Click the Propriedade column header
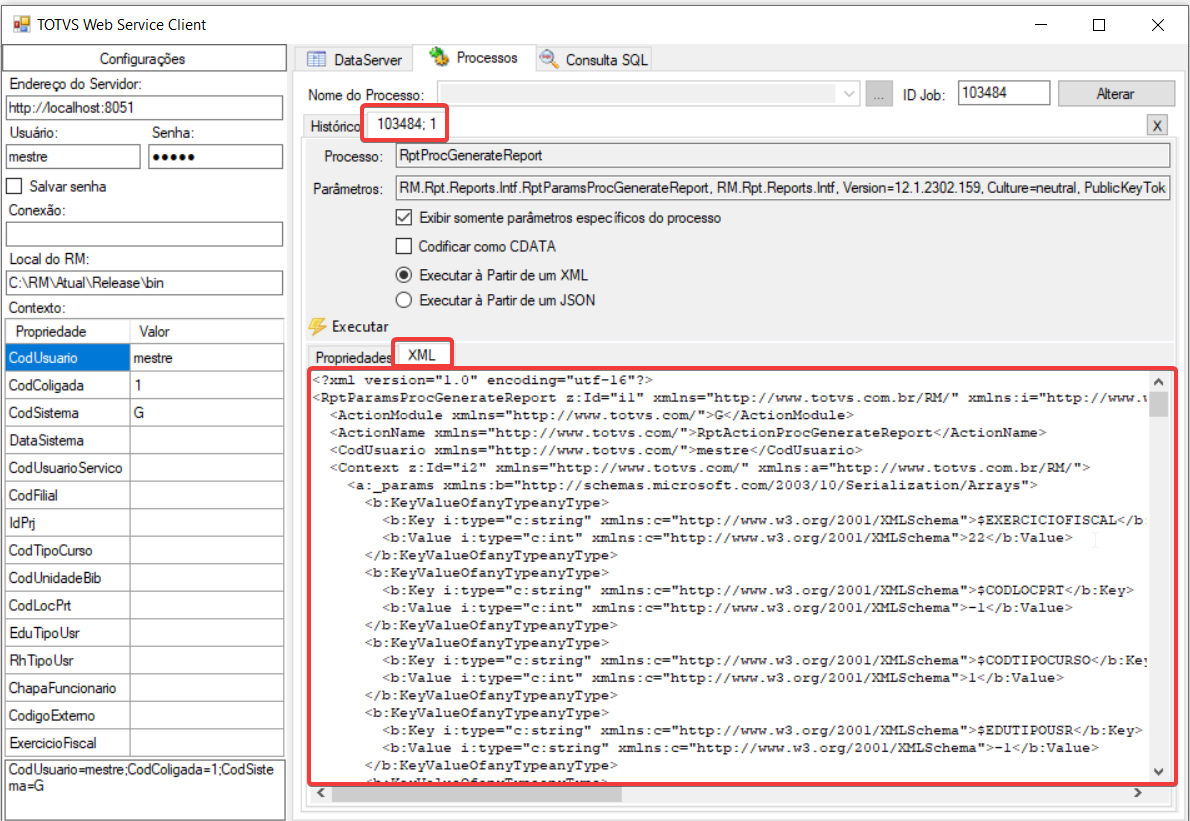1190x821 pixels. [x=68, y=332]
